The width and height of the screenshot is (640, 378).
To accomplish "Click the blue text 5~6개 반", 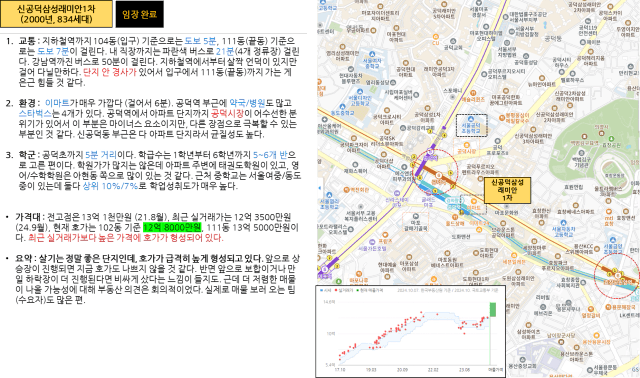I will pos(270,155).
